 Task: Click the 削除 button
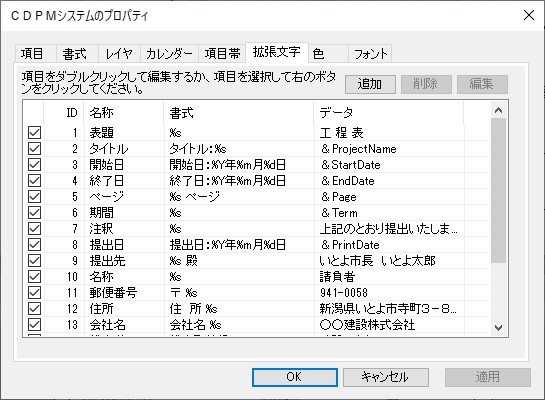pyautogui.click(x=426, y=84)
